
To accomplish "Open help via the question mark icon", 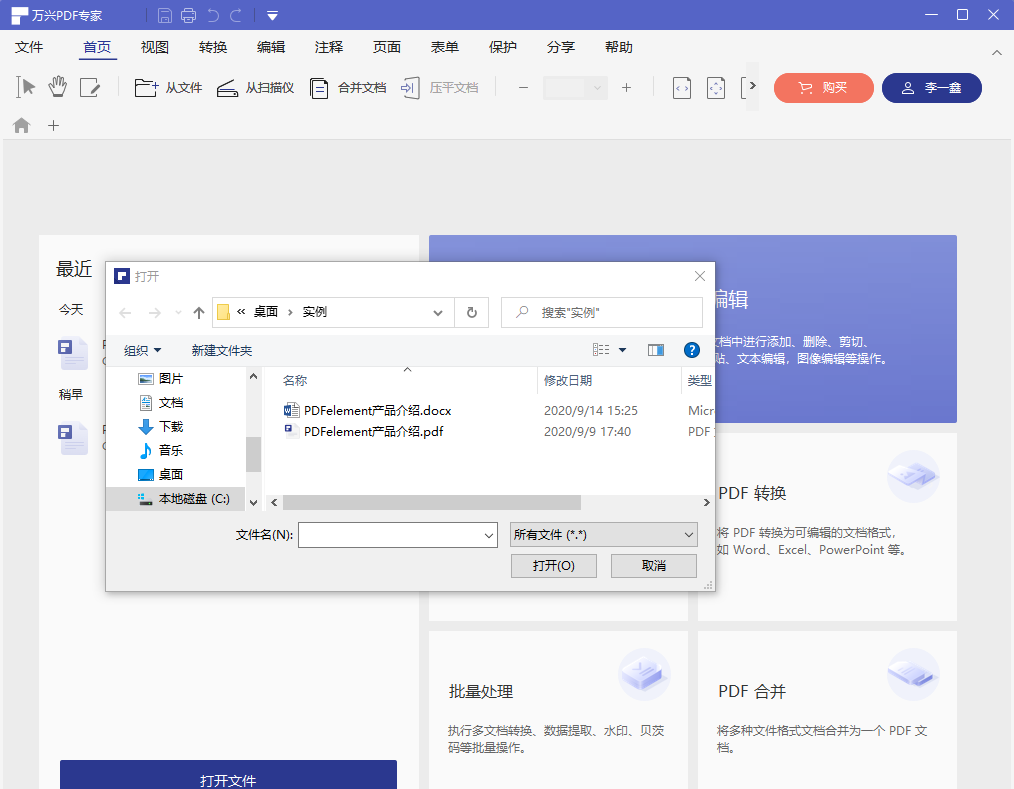I will point(691,350).
